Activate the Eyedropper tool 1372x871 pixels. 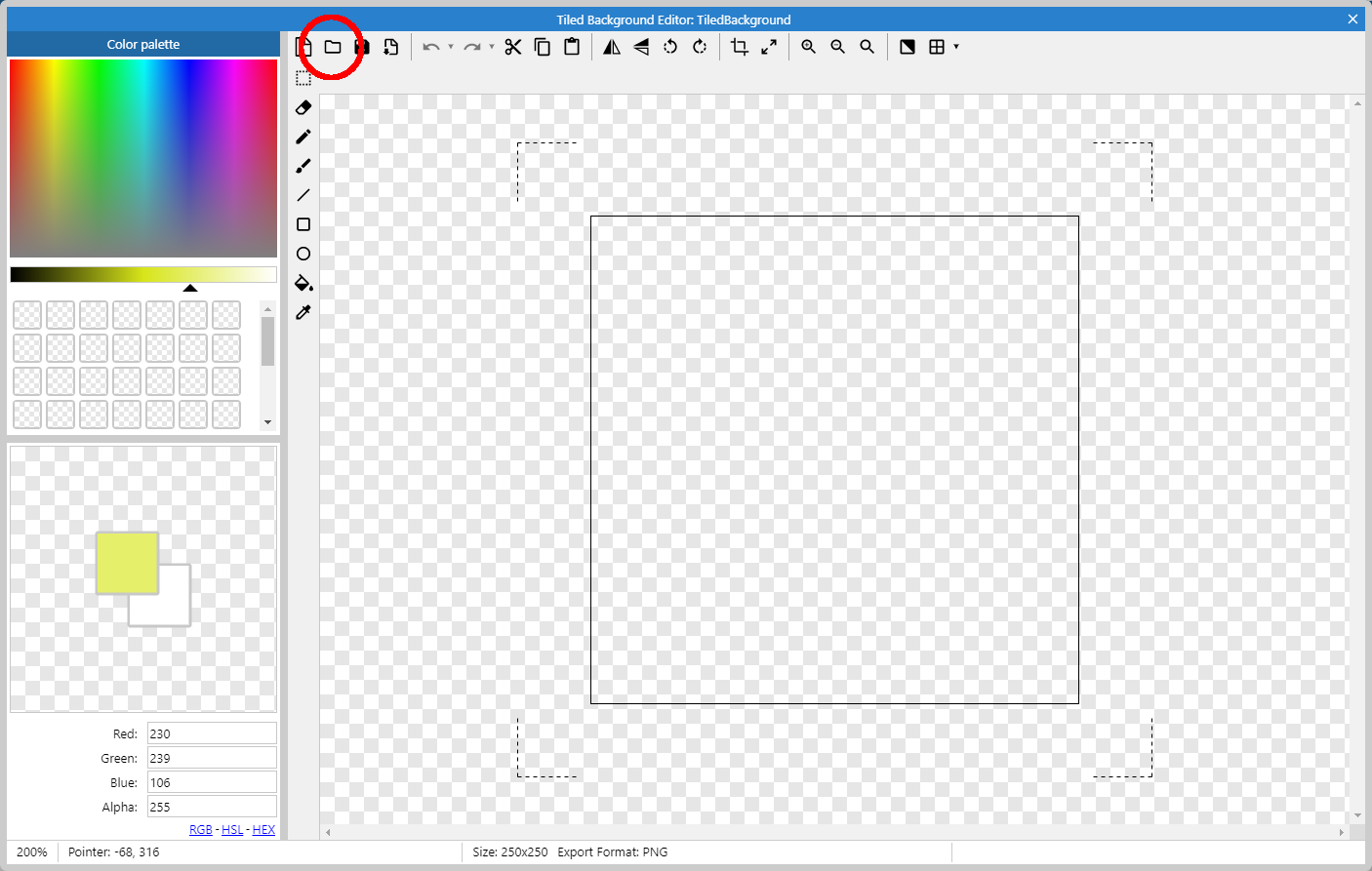pyautogui.click(x=303, y=312)
